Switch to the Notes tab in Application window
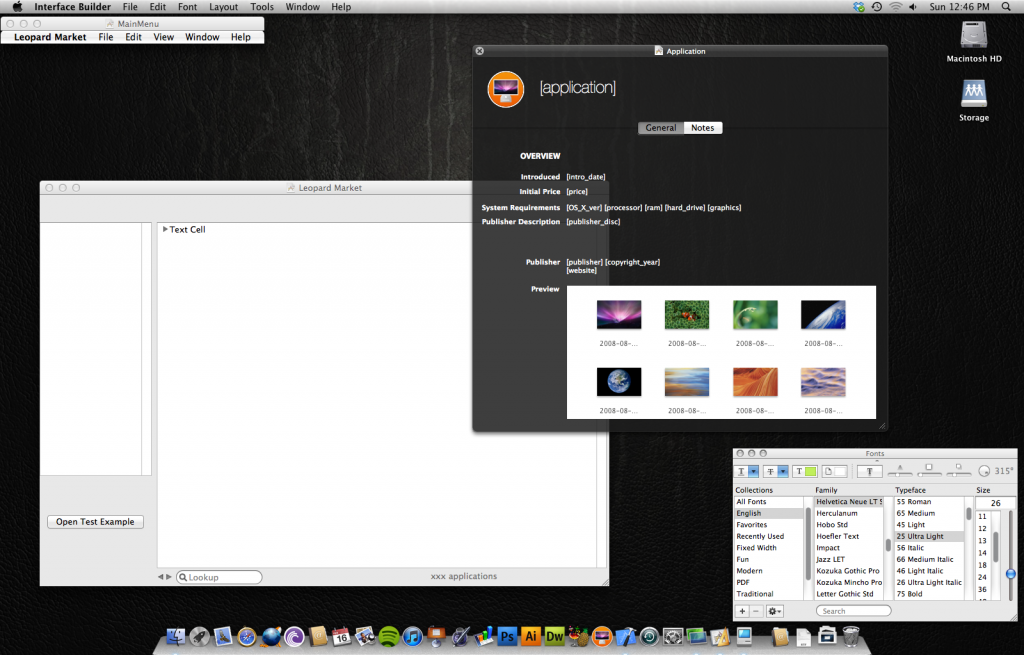 pyautogui.click(x=703, y=128)
